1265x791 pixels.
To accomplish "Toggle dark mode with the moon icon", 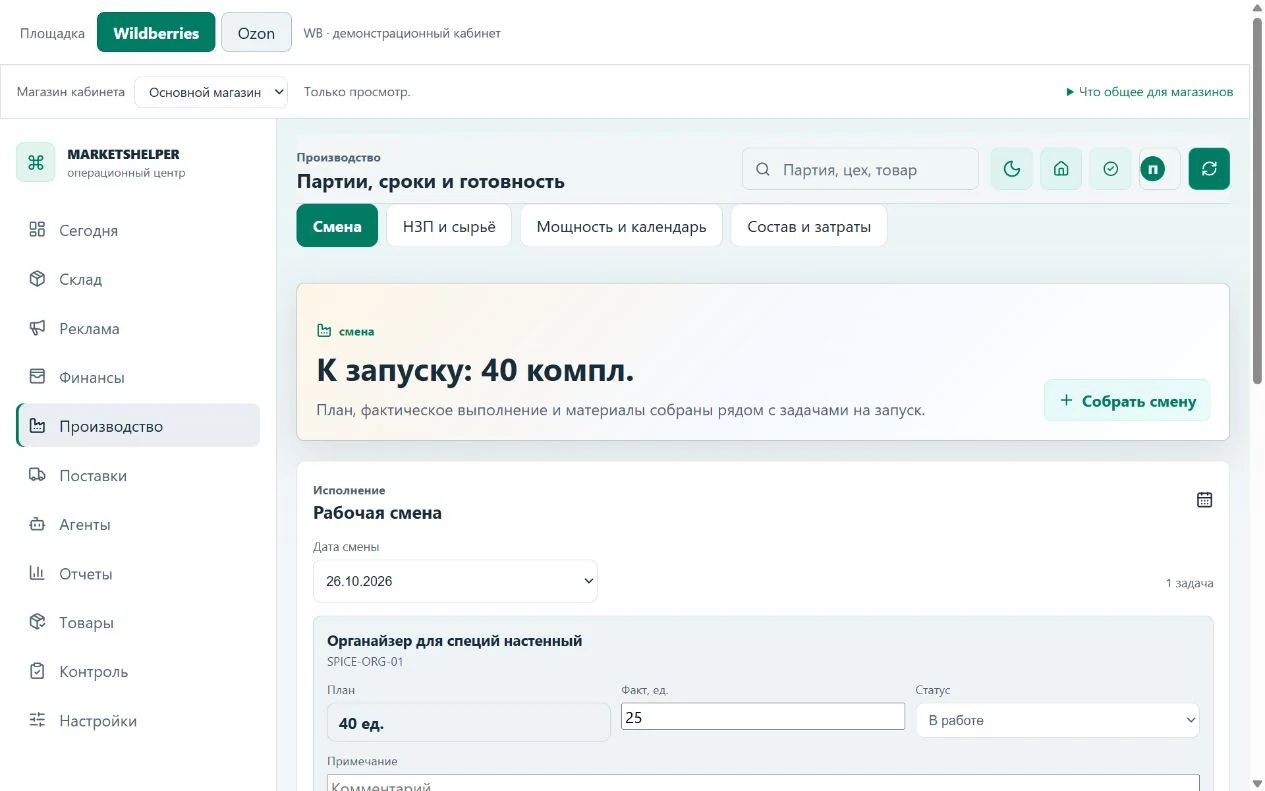I will pyautogui.click(x=1011, y=169).
